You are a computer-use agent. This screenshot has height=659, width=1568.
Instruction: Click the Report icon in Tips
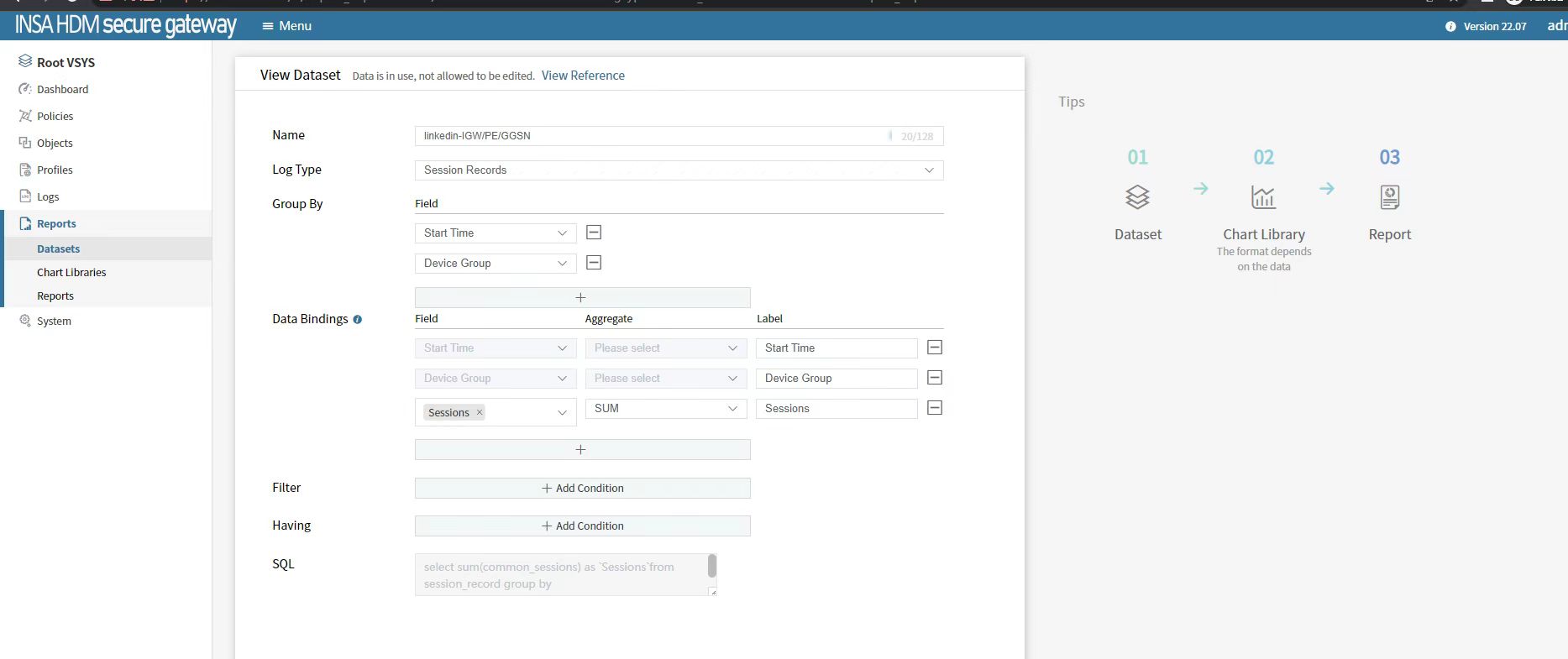(x=1389, y=197)
